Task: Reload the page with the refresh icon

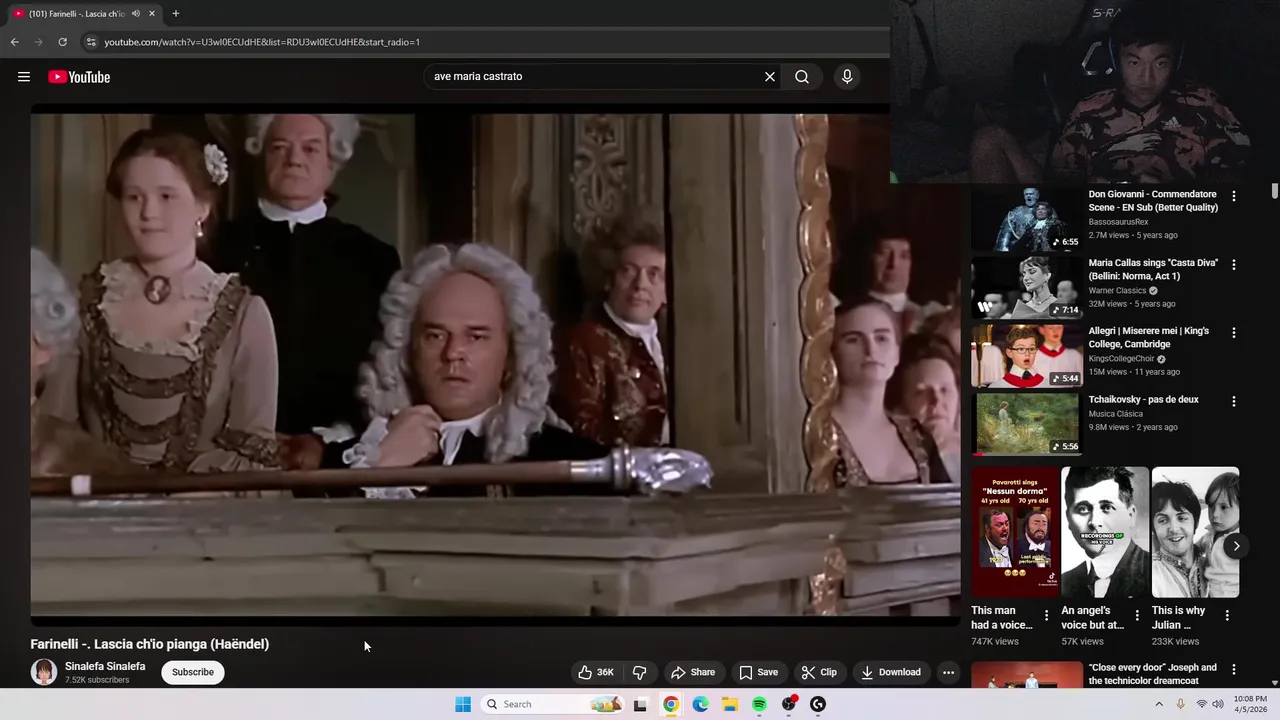Action: pos(62,42)
